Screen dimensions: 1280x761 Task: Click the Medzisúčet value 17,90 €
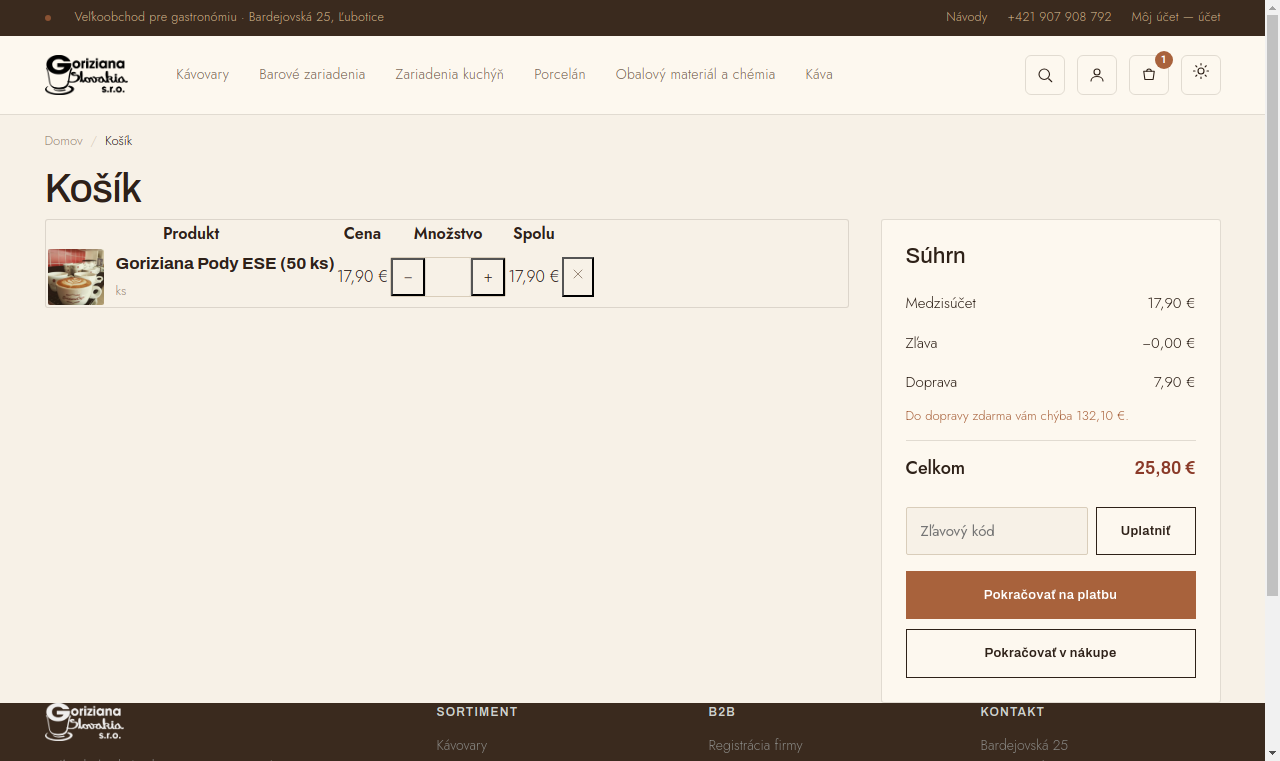tap(1171, 303)
